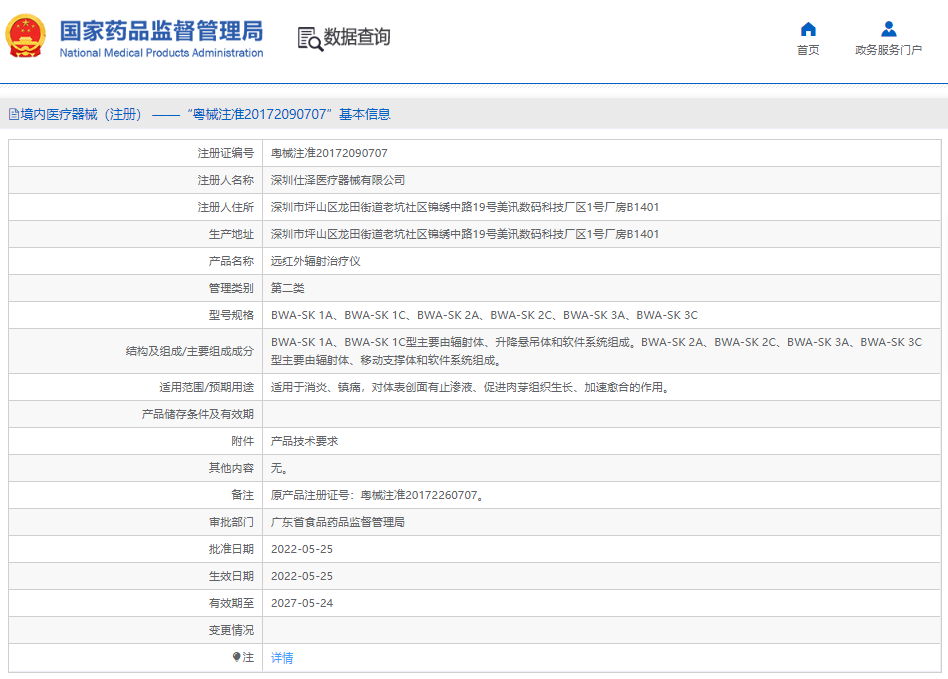
Task: Select product name 远红外辐射治疗仪
Action: click(316, 261)
